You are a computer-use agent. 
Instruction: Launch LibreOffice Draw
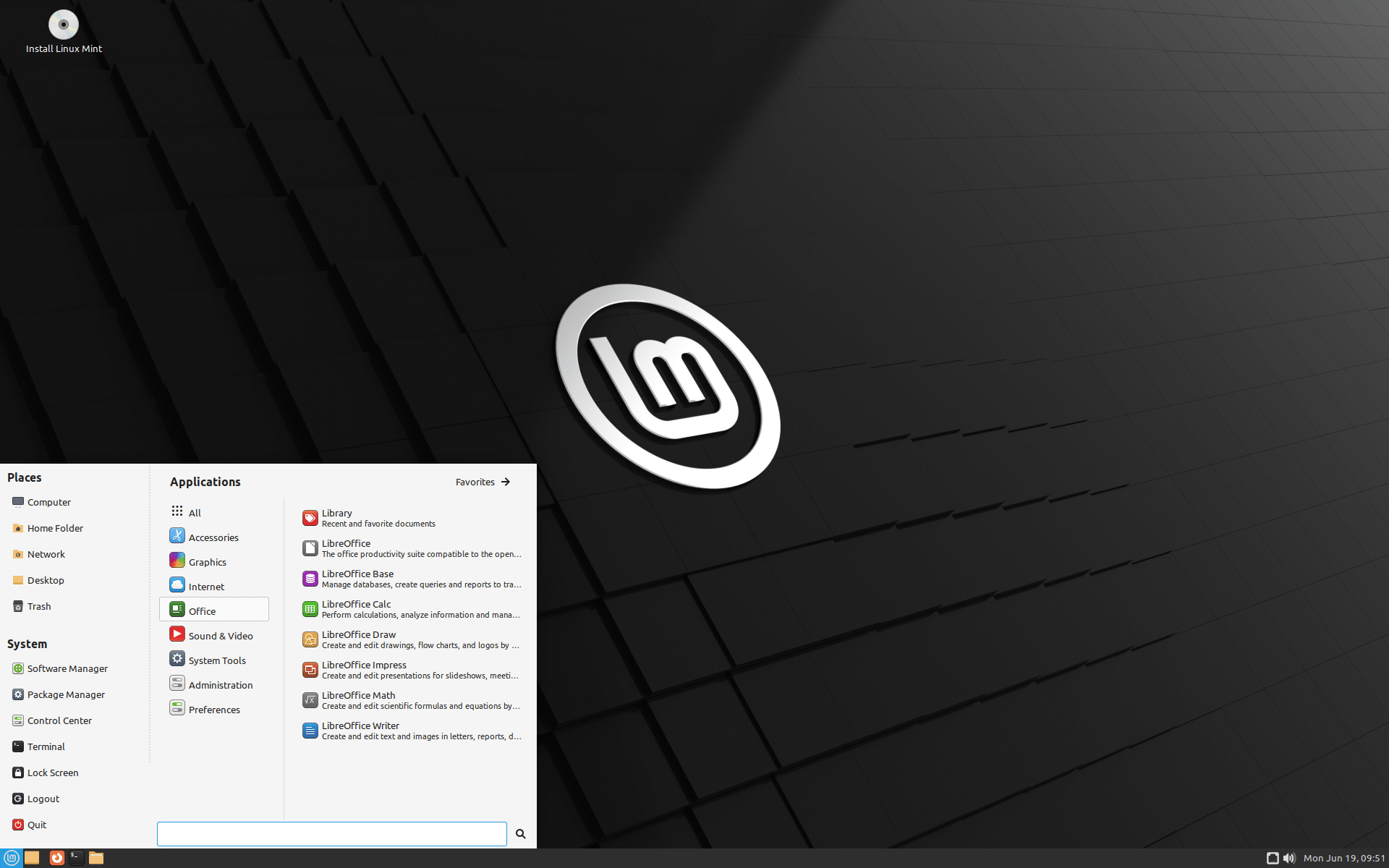point(359,639)
